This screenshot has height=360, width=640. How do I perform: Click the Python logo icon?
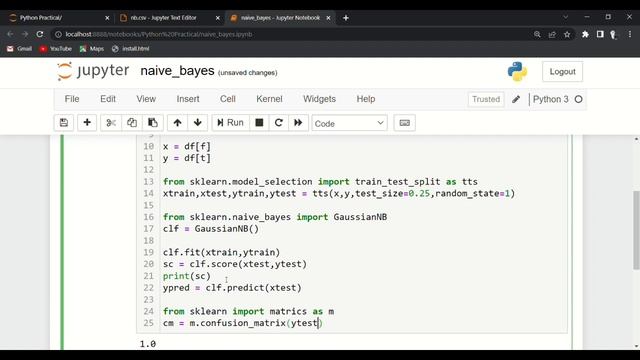tap(517, 71)
